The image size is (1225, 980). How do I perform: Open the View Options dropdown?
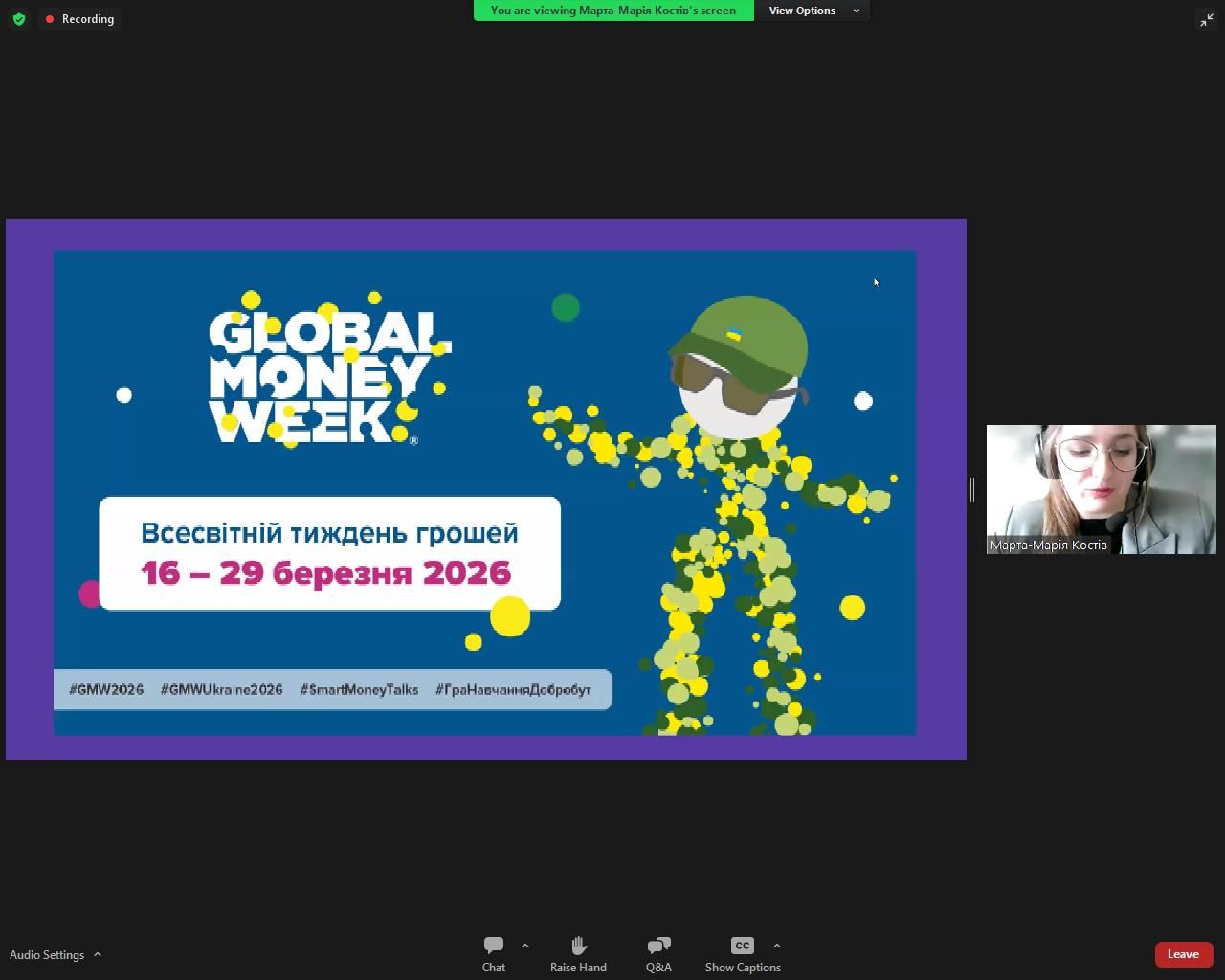[813, 11]
